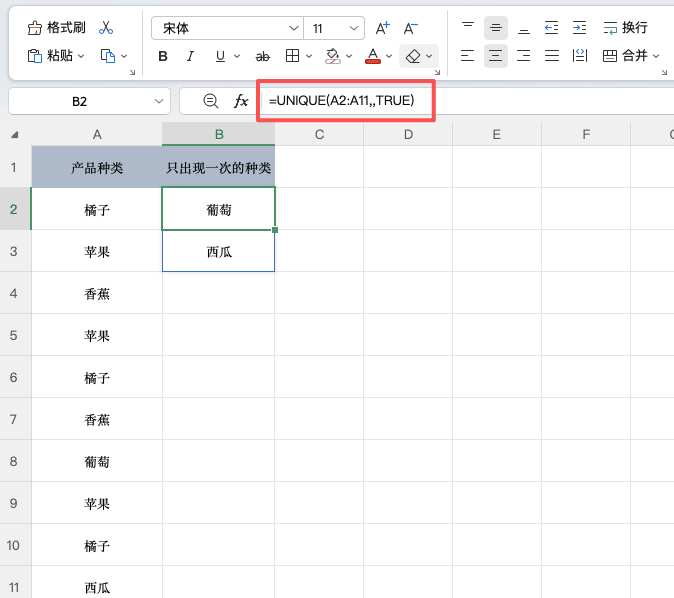Select row 5 header
674x598 pixels.
15,335
